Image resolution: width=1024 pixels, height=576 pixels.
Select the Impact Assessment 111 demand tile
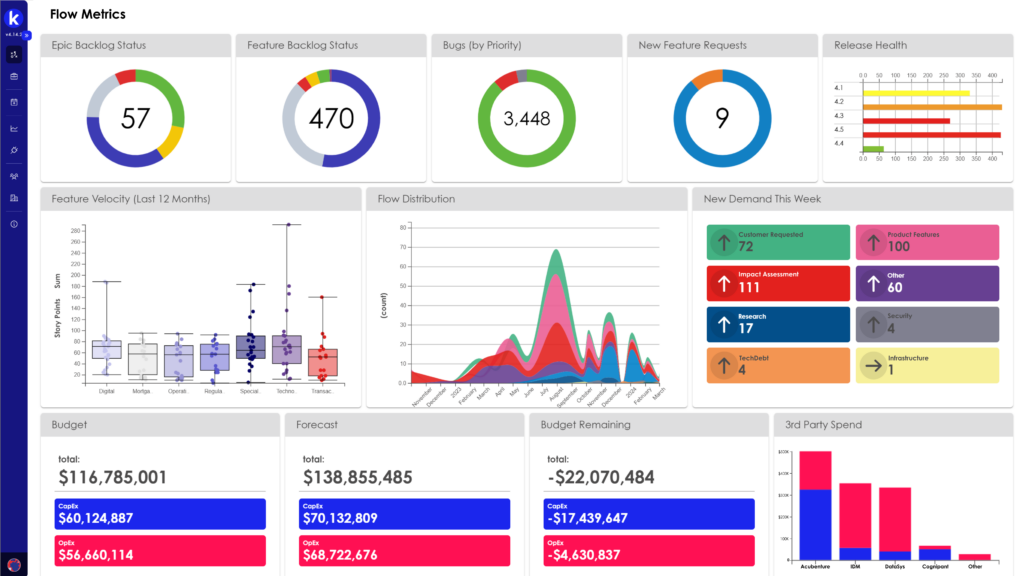pos(778,283)
